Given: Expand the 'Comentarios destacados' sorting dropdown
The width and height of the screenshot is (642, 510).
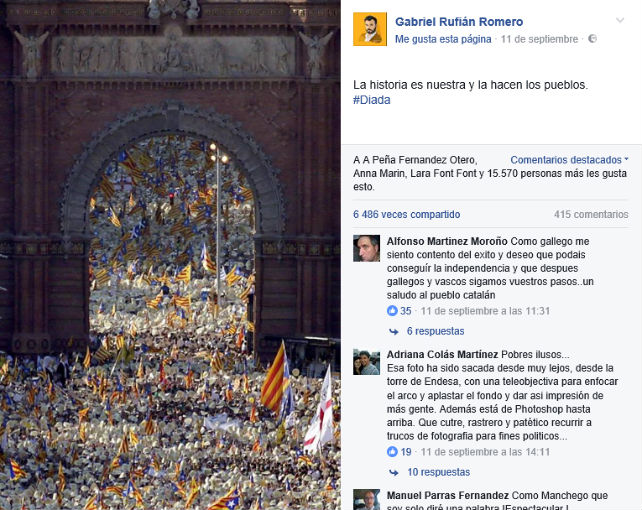Looking at the screenshot, I should click(x=569, y=160).
